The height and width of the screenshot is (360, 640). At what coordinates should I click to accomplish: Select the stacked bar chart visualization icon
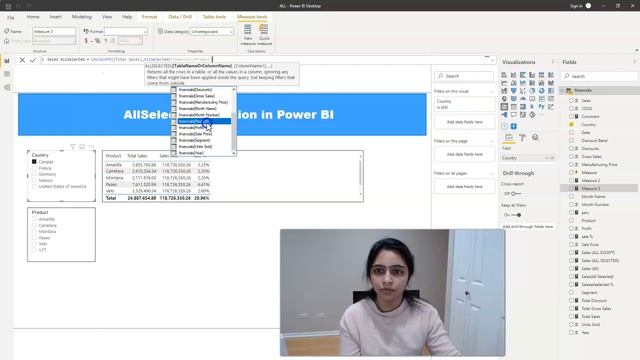tap(504, 75)
